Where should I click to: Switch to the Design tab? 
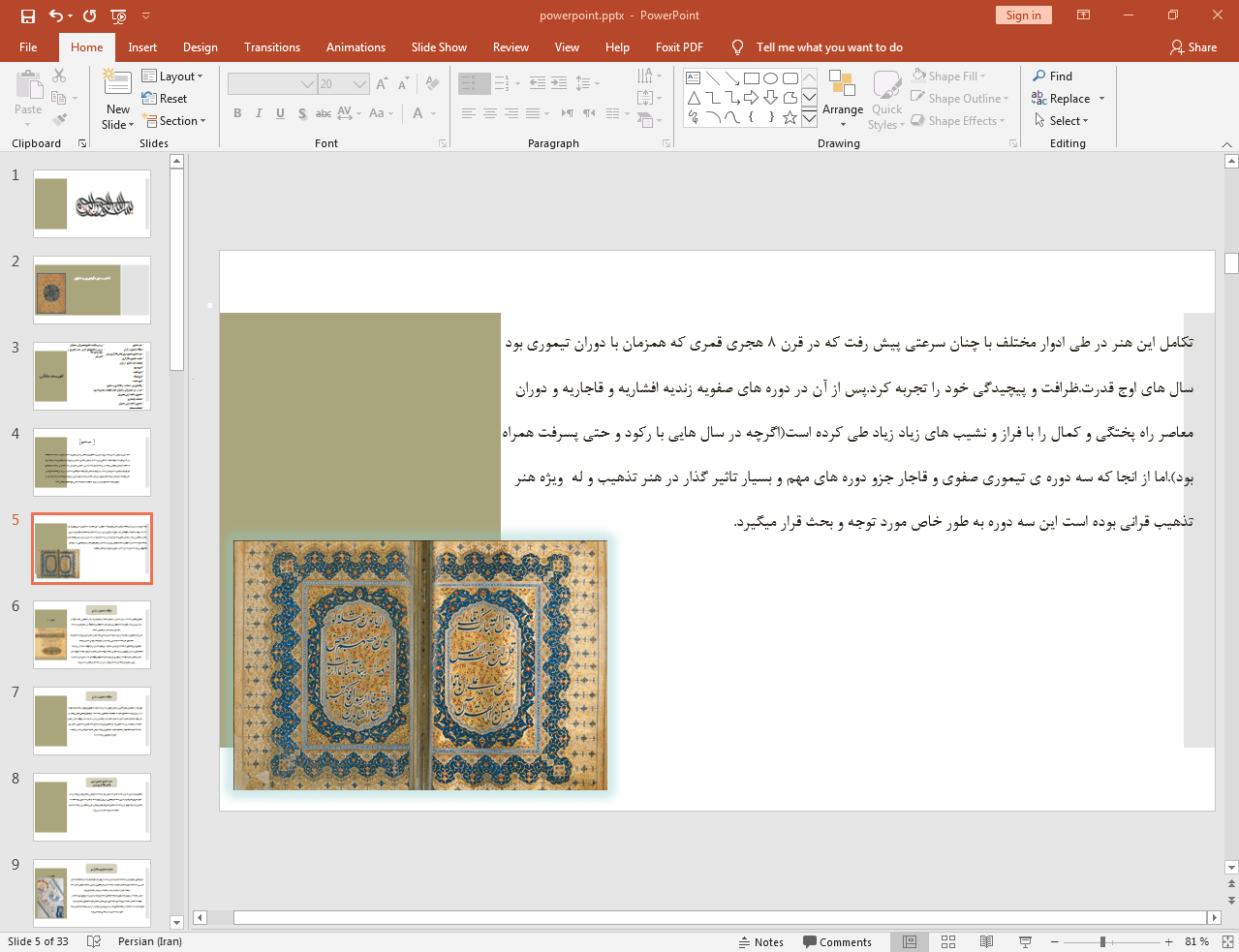point(201,47)
